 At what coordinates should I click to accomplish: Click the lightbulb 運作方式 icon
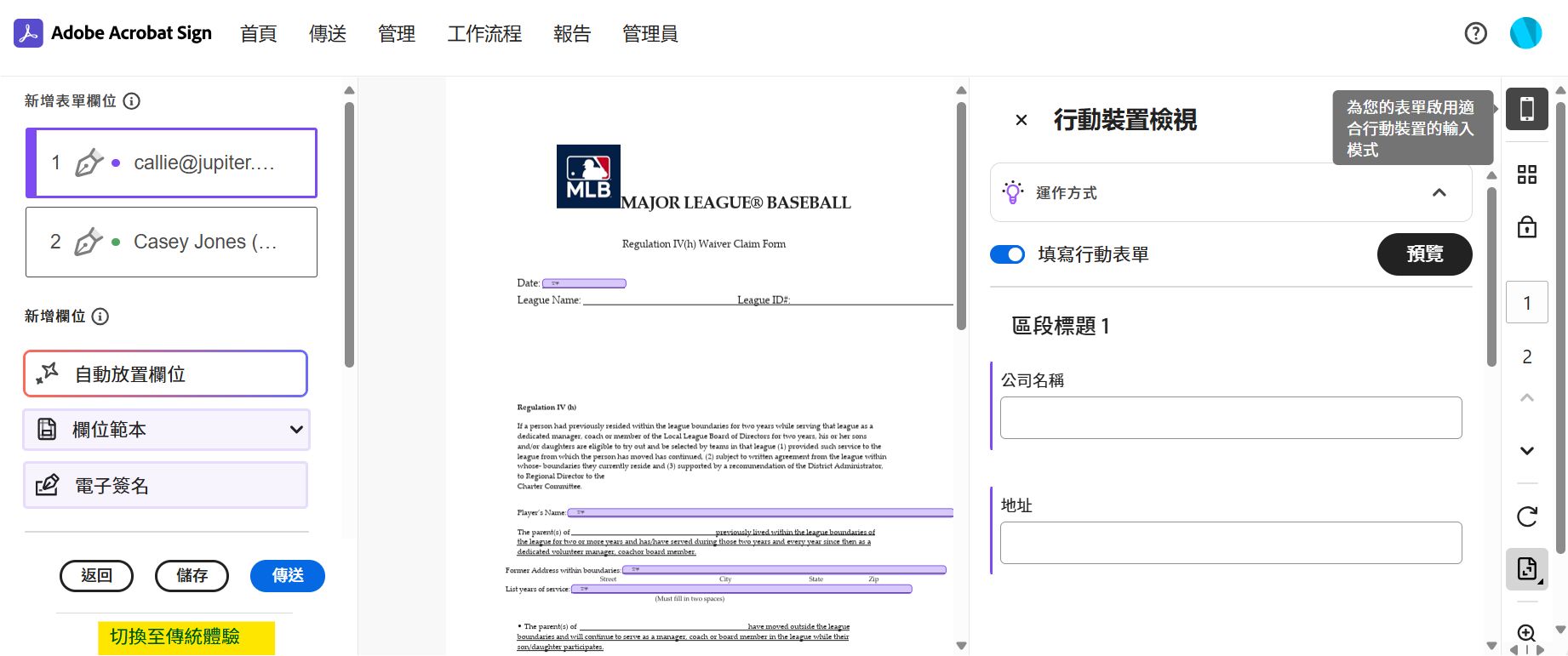click(1012, 192)
